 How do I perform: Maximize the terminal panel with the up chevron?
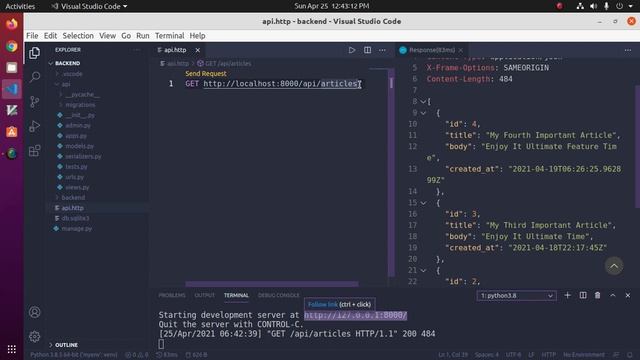point(613,295)
